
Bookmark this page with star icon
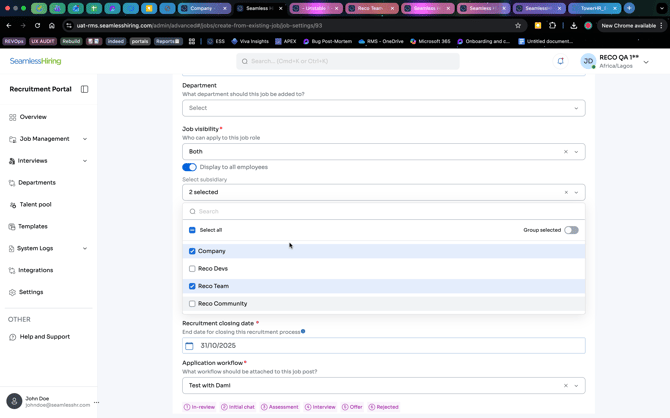[518, 25]
